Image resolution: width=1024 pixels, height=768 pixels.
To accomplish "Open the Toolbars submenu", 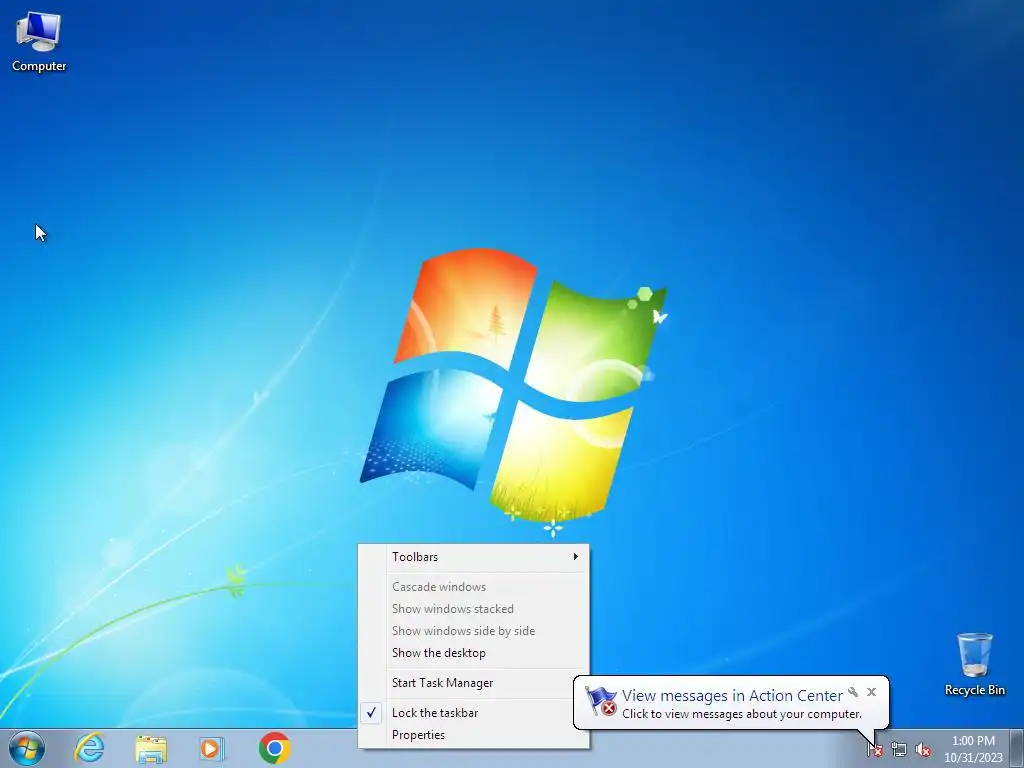I will point(474,557).
